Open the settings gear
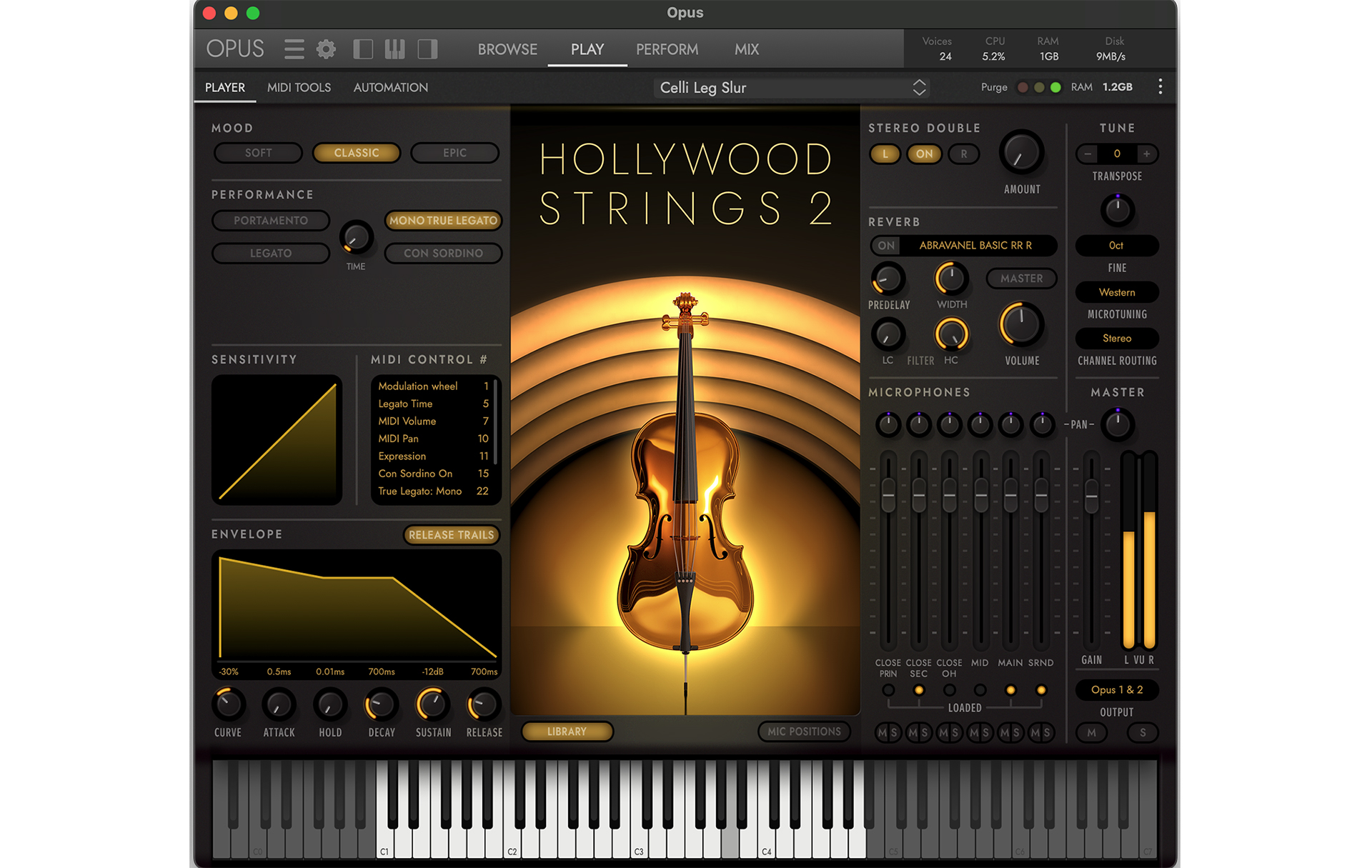The image size is (1372, 868). pyautogui.click(x=326, y=49)
